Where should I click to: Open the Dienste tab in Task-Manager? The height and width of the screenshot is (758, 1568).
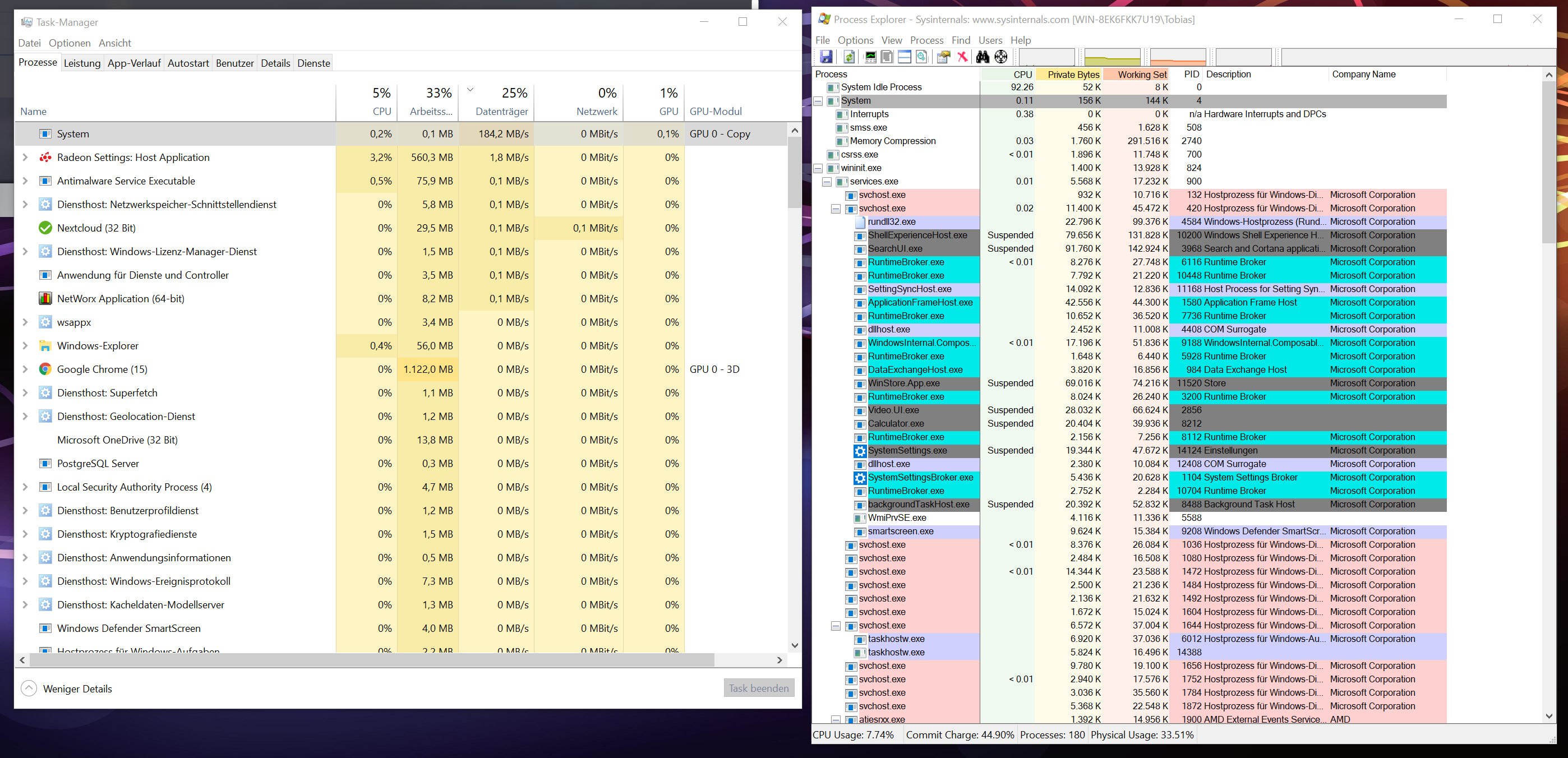(x=313, y=63)
